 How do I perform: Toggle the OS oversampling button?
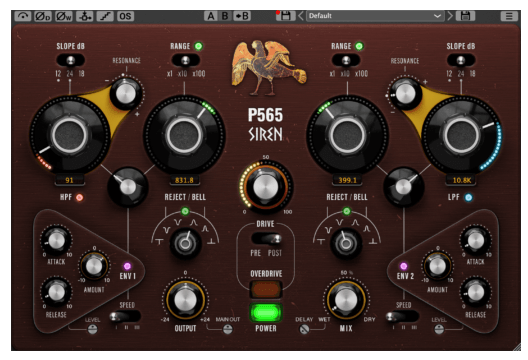pyautogui.click(x=125, y=16)
